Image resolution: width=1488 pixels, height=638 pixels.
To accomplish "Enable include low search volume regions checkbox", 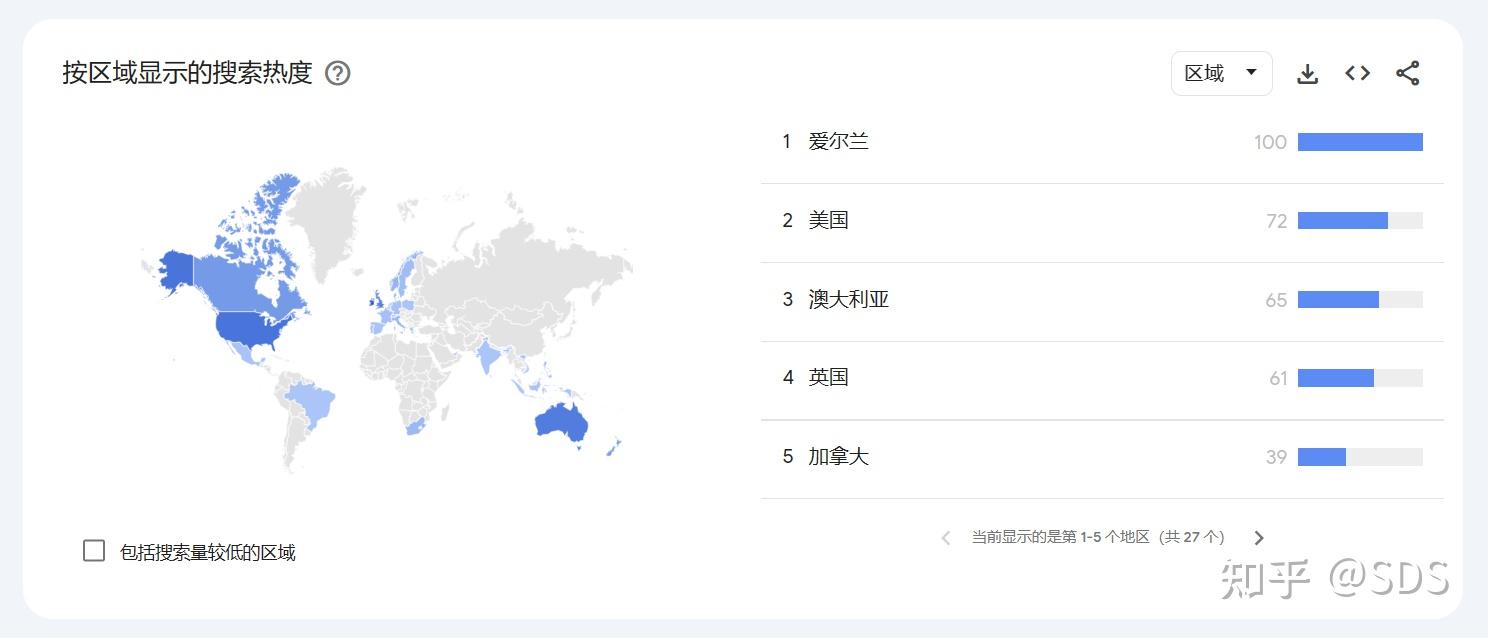I will click(94, 551).
